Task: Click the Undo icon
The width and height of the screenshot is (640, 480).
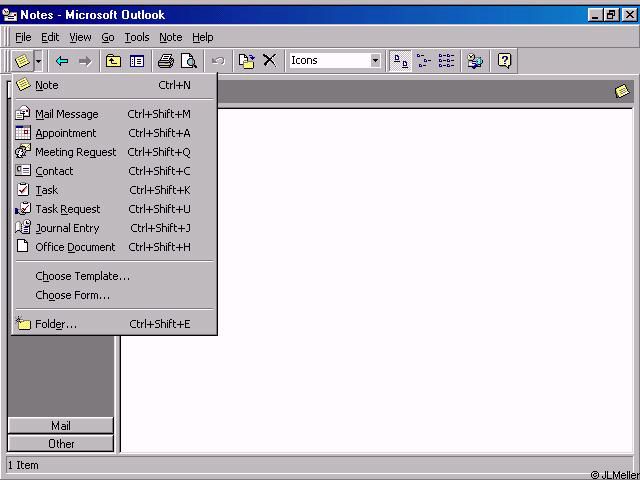Action: click(x=218, y=61)
